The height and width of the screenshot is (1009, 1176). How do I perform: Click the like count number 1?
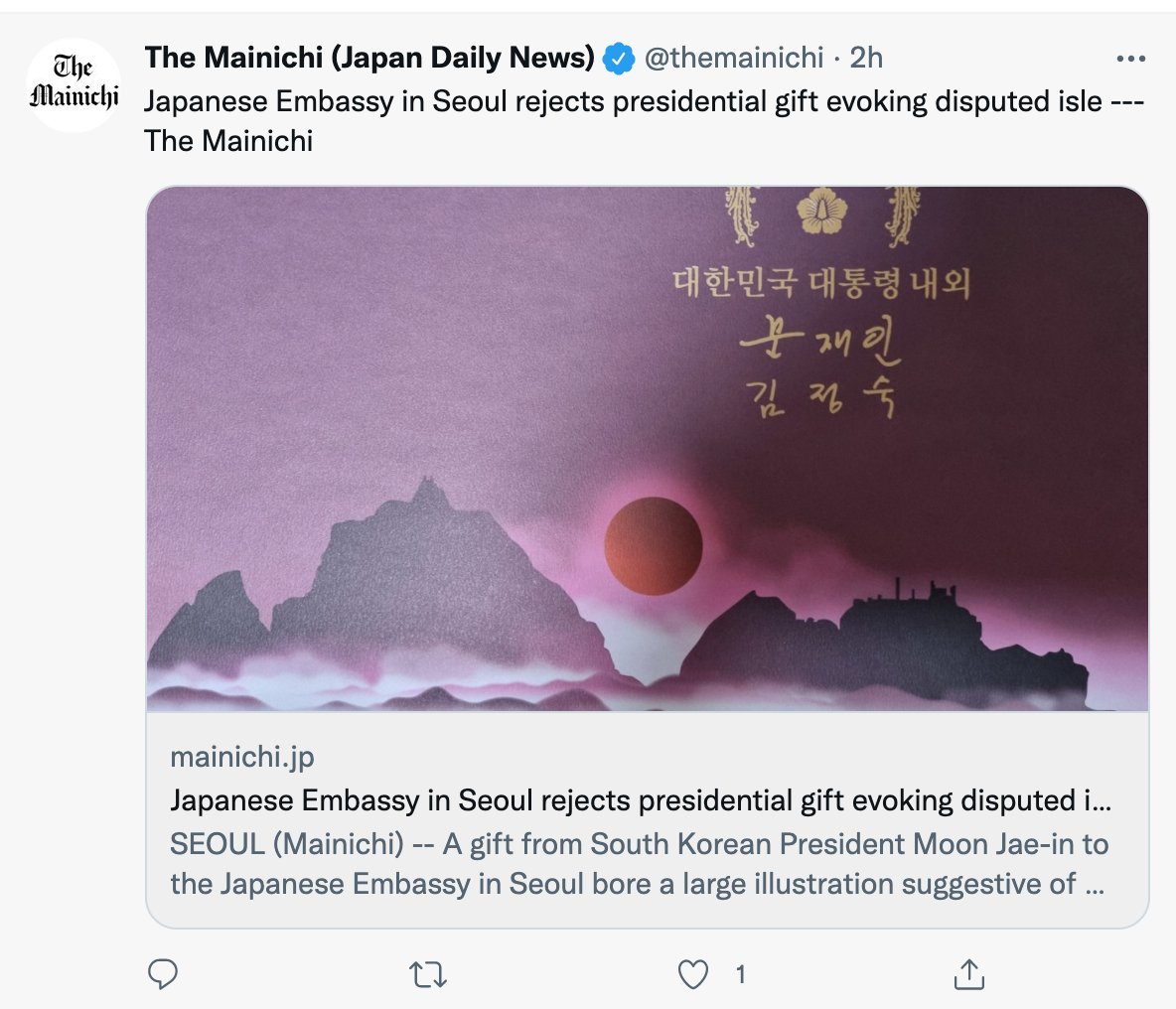[740, 974]
